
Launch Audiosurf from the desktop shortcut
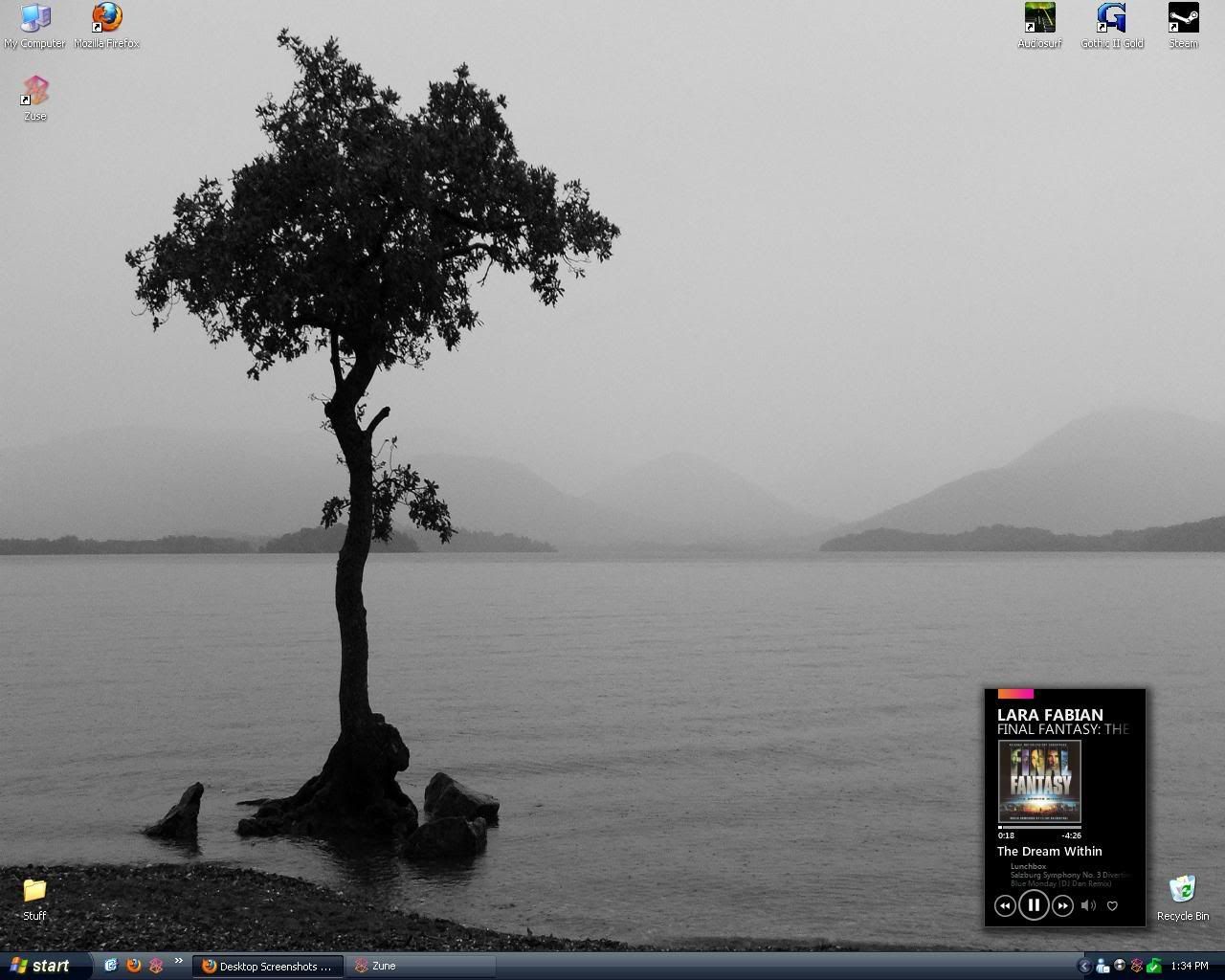(1039, 25)
